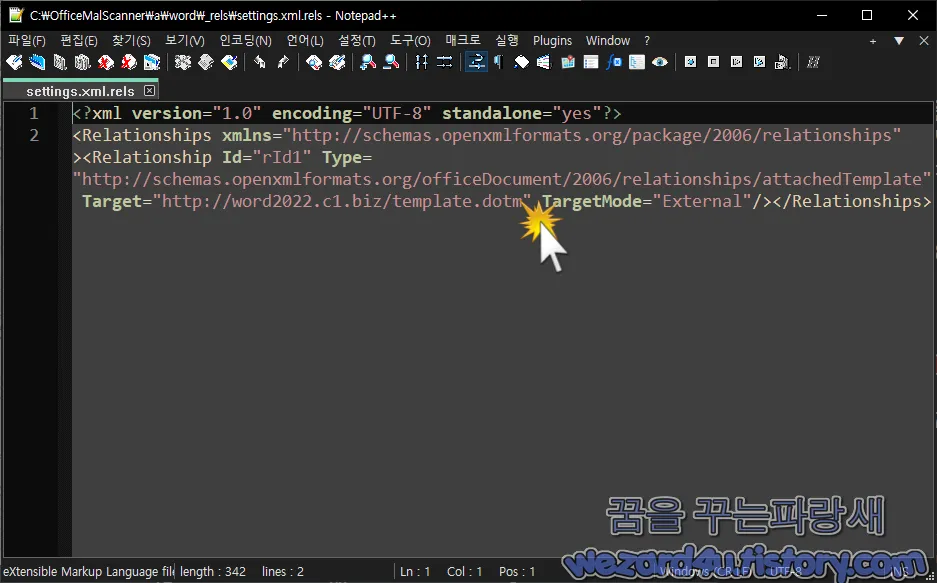937x583 pixels.
Task: Click the Save All toolbar icon
Action: [82, 62]
